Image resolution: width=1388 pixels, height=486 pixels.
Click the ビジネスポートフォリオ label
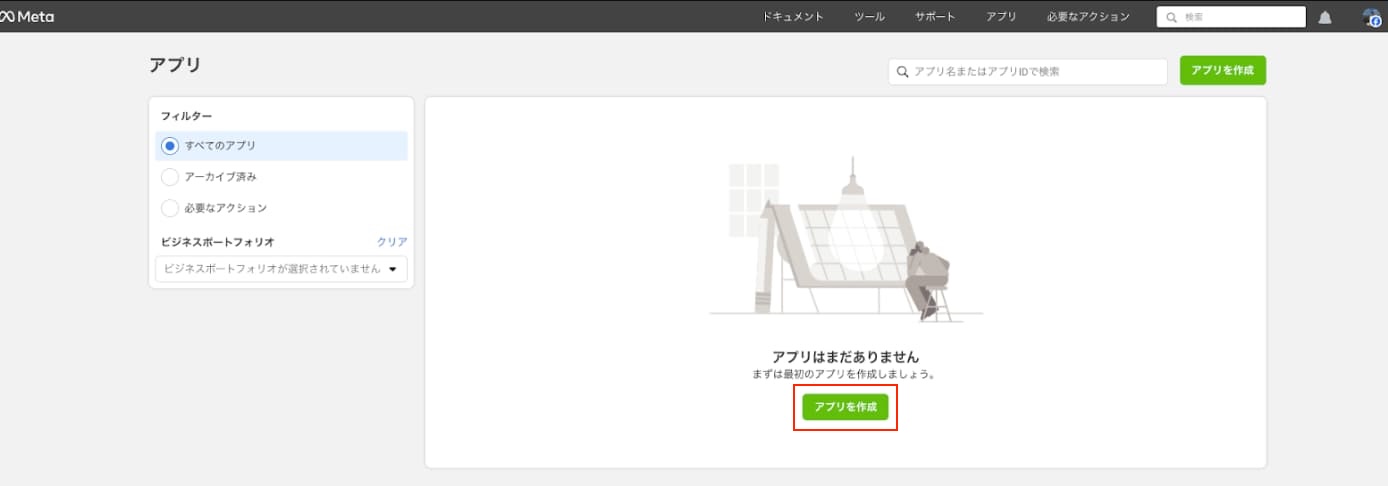pyautogui.click(x=217, y=242)
